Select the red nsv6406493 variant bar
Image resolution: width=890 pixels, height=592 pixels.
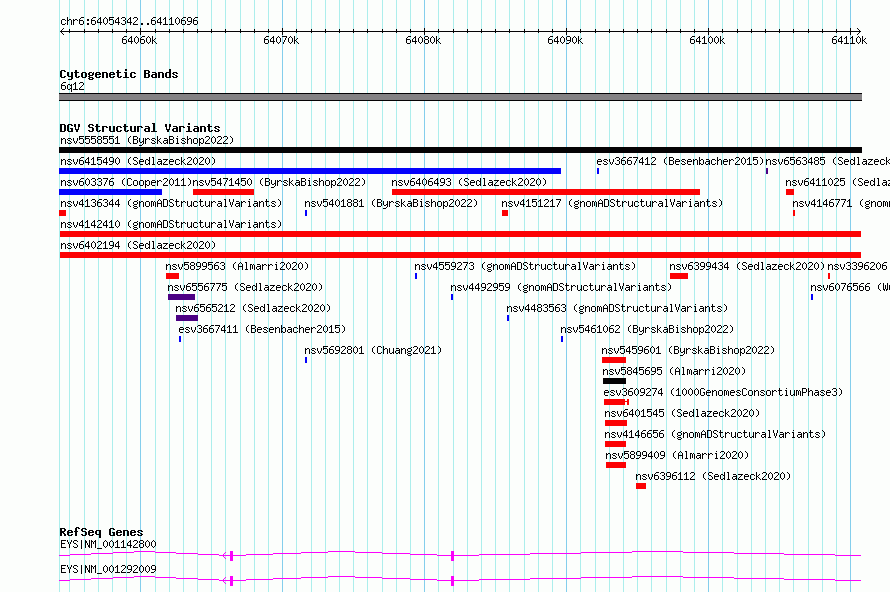pos(545,192)
